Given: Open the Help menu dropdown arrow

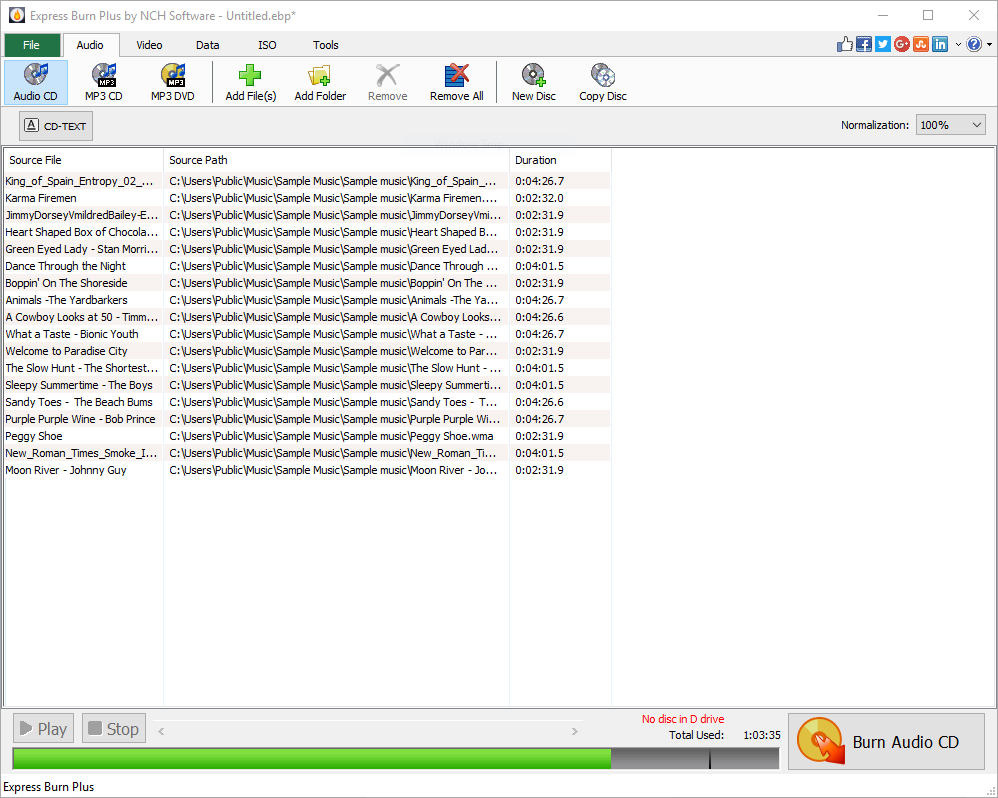Looking at the screenshot, I should click(x=990, y=44).
